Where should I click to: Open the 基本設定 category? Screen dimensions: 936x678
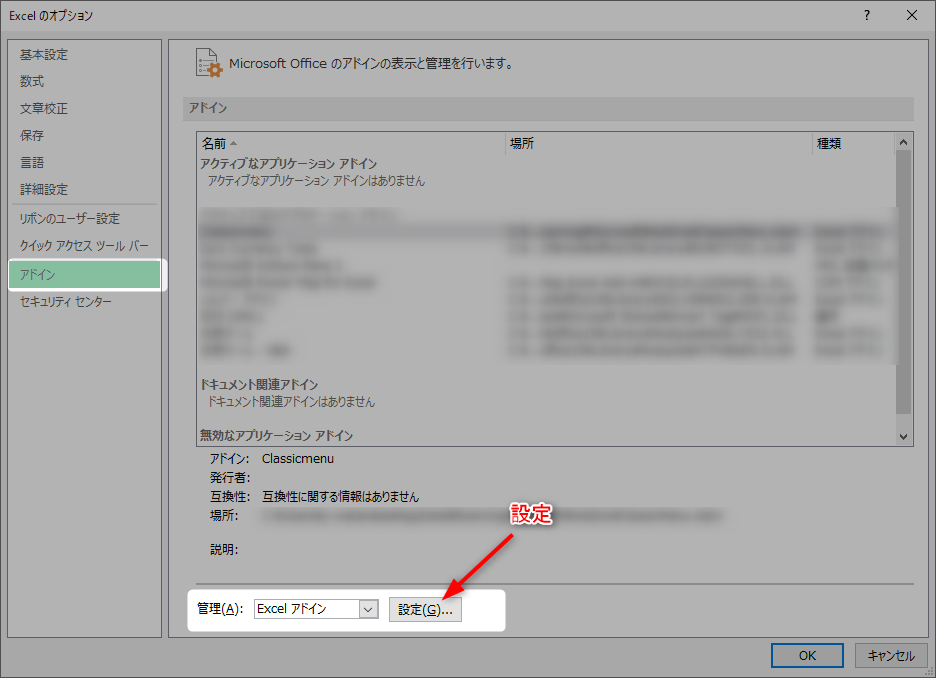tap(44, 54)
